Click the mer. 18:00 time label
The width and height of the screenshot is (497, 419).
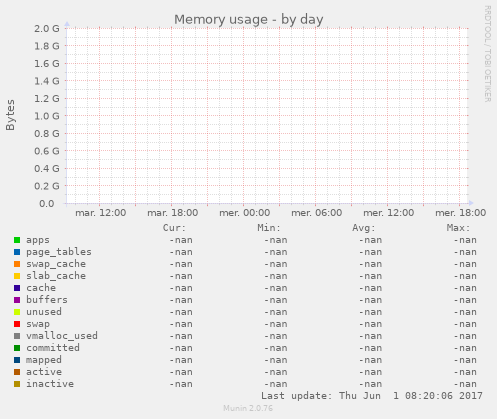pos(461,213)
